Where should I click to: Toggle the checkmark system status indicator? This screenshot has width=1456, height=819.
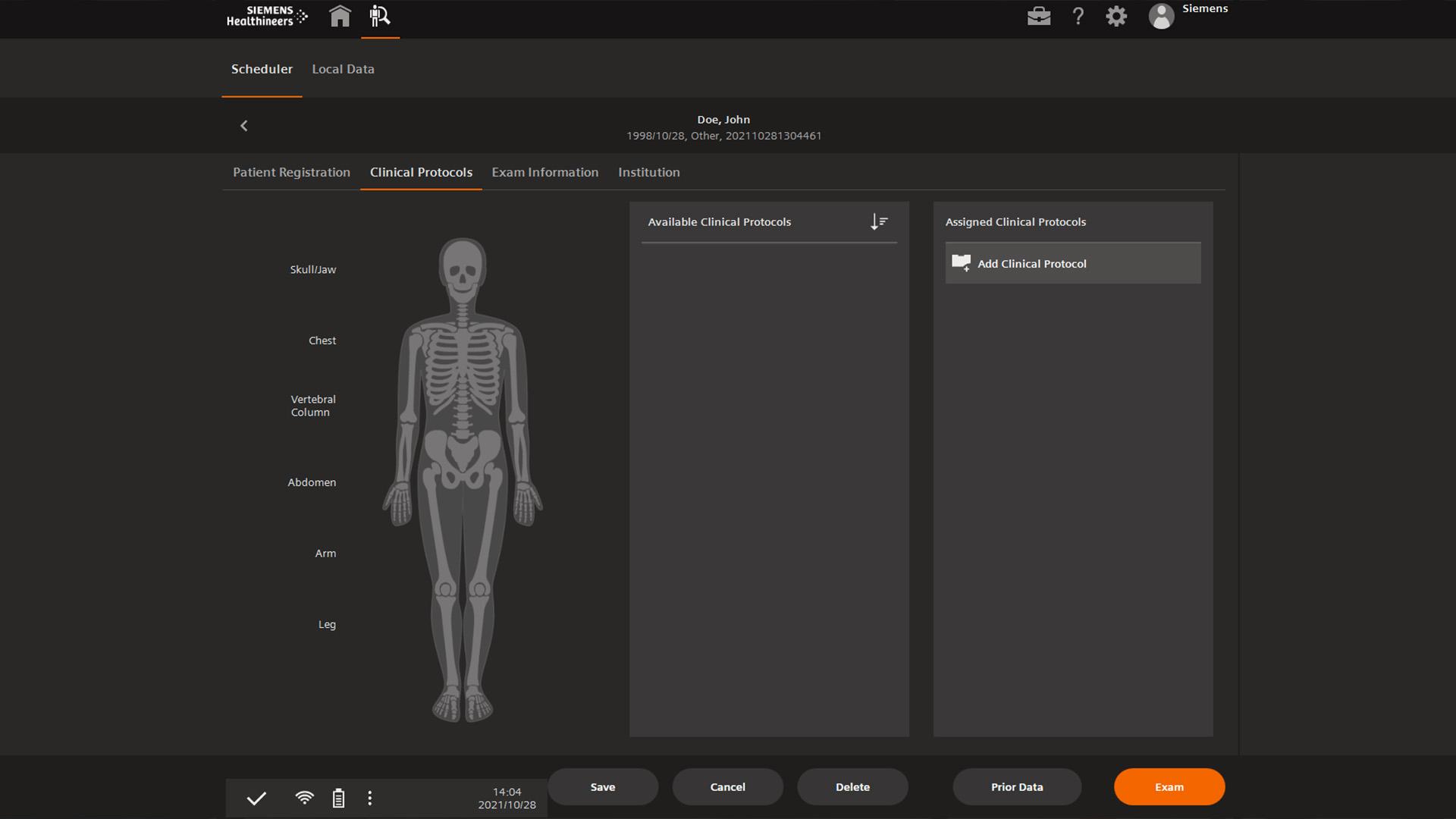(x=256, y=798)
